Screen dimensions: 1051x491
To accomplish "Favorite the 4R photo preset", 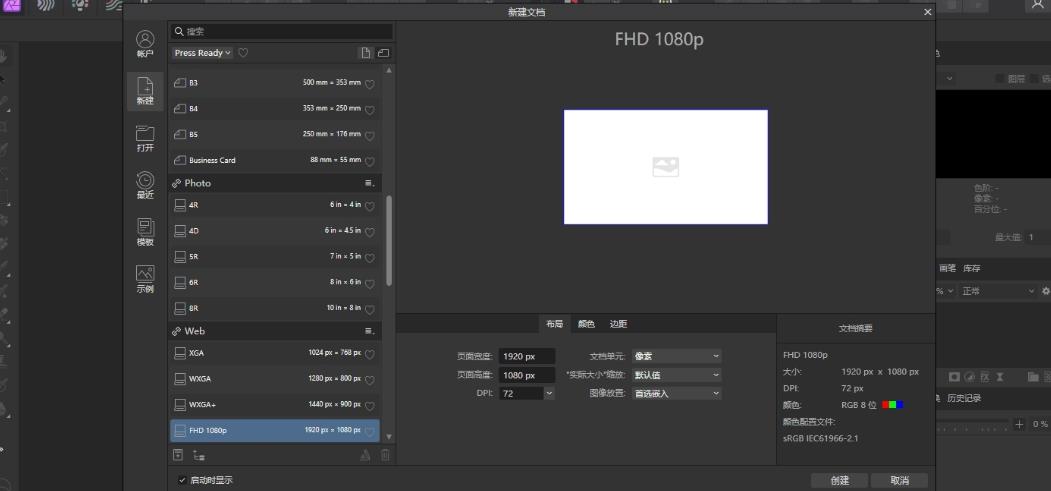I will [369, 206].
